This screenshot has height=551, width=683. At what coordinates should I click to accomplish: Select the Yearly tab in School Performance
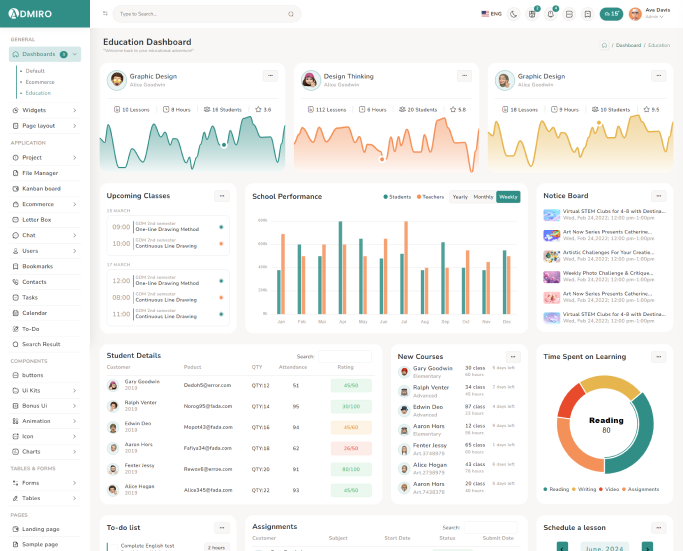[x=460, y=197]
